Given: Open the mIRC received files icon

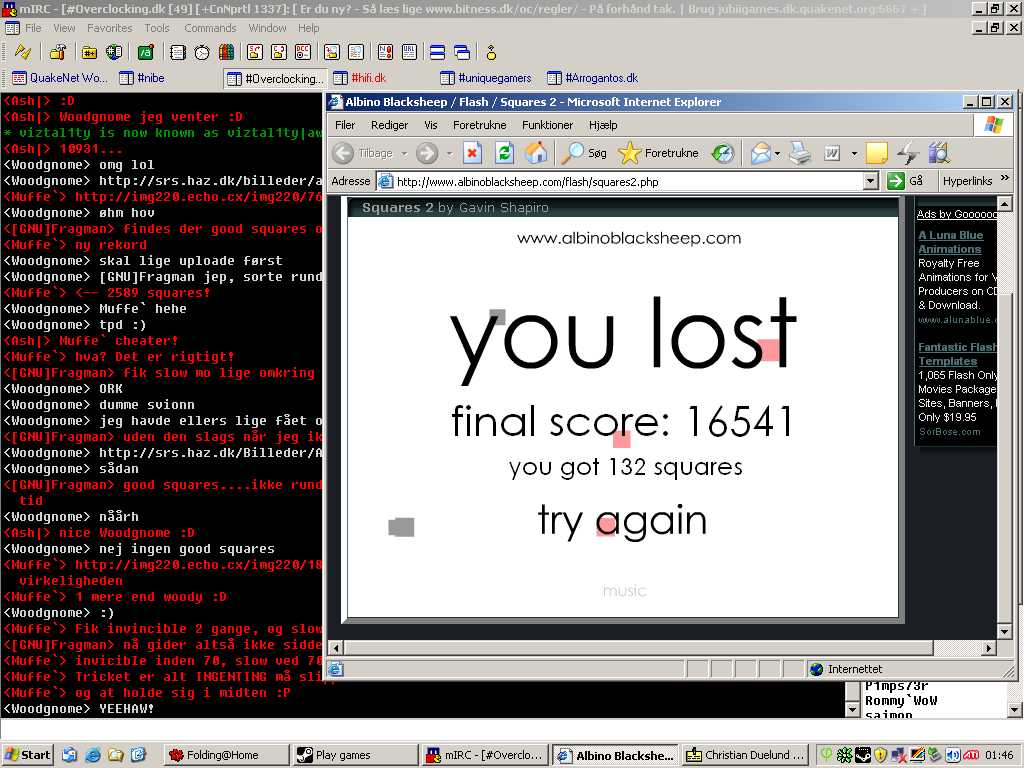Looking at the screenshot, I should [x=332, y=52].
